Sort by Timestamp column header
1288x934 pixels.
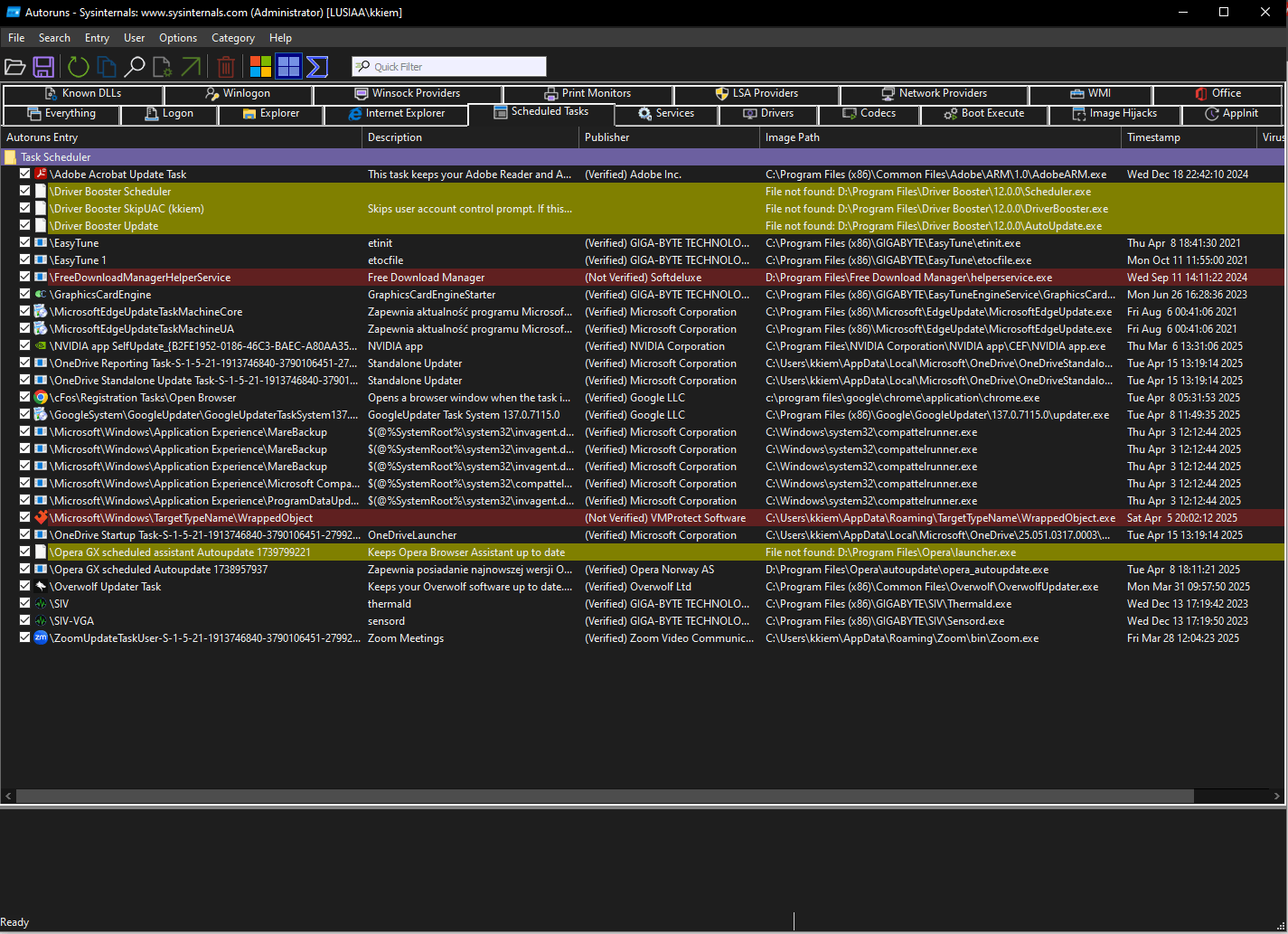(1189, 137)
